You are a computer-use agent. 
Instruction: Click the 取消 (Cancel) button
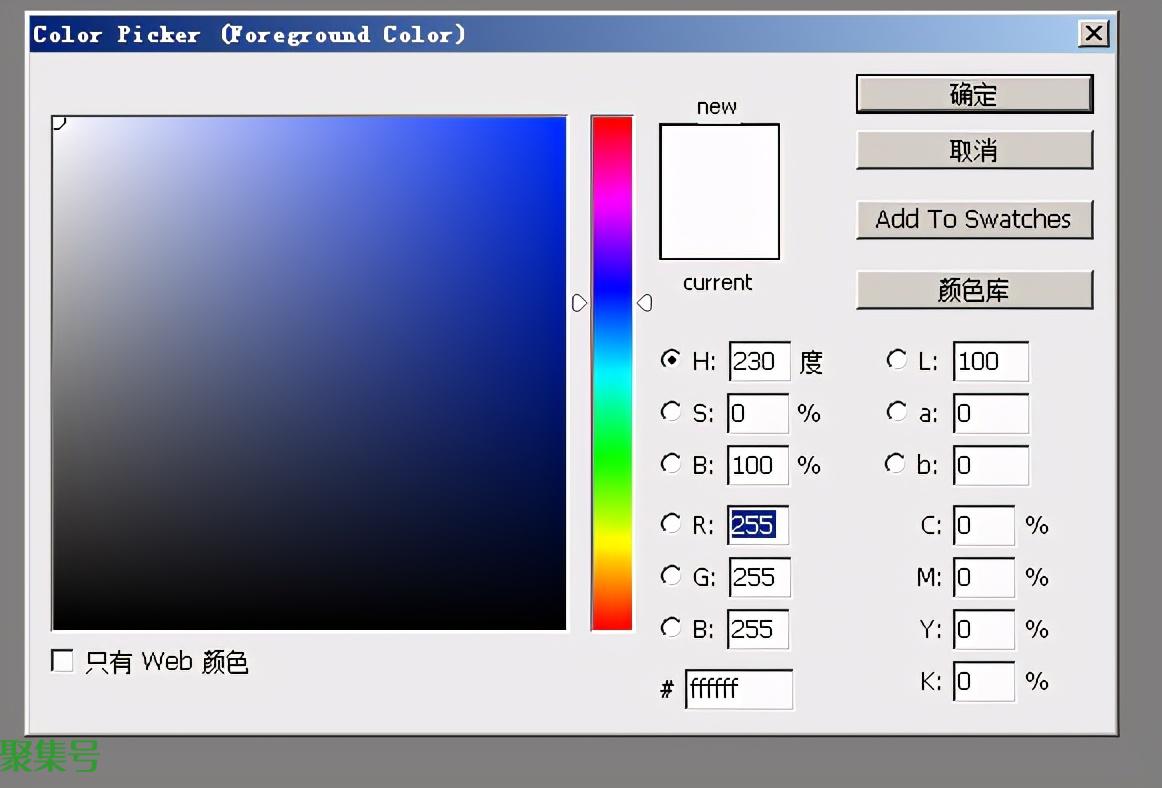(973, 151)
